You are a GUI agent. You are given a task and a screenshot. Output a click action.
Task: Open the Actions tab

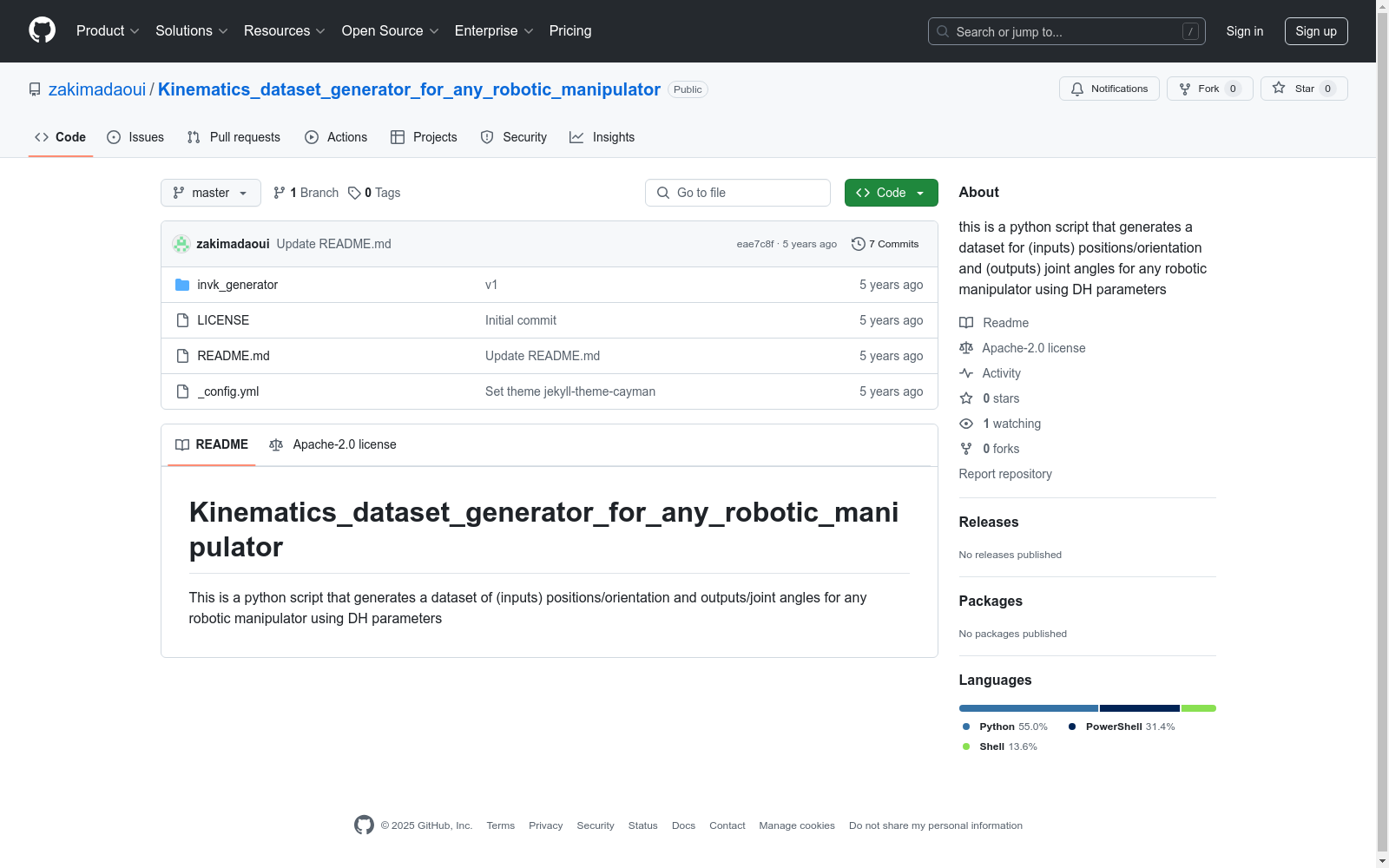point(336,137)
